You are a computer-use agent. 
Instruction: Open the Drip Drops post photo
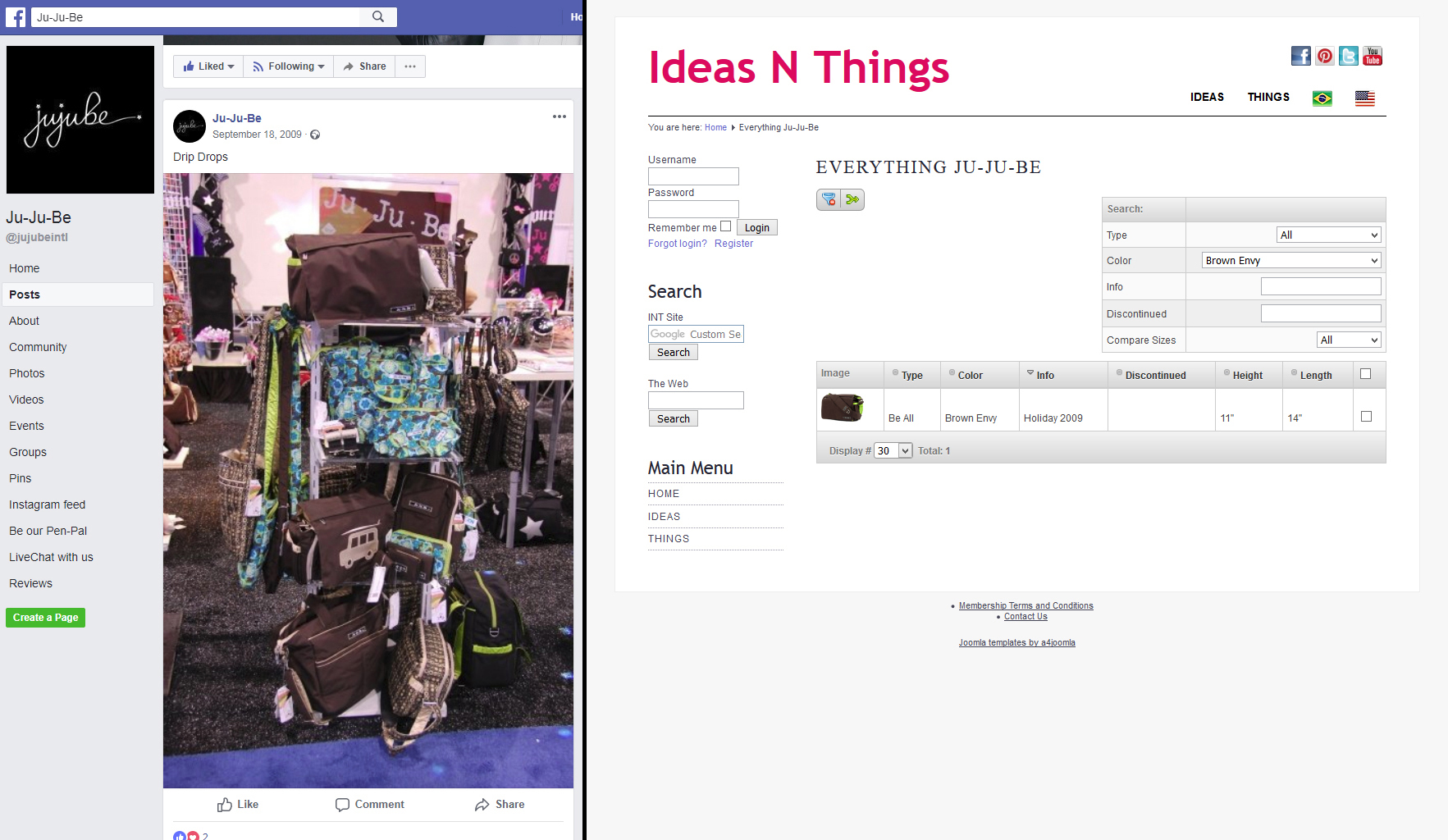coord(368,481)
